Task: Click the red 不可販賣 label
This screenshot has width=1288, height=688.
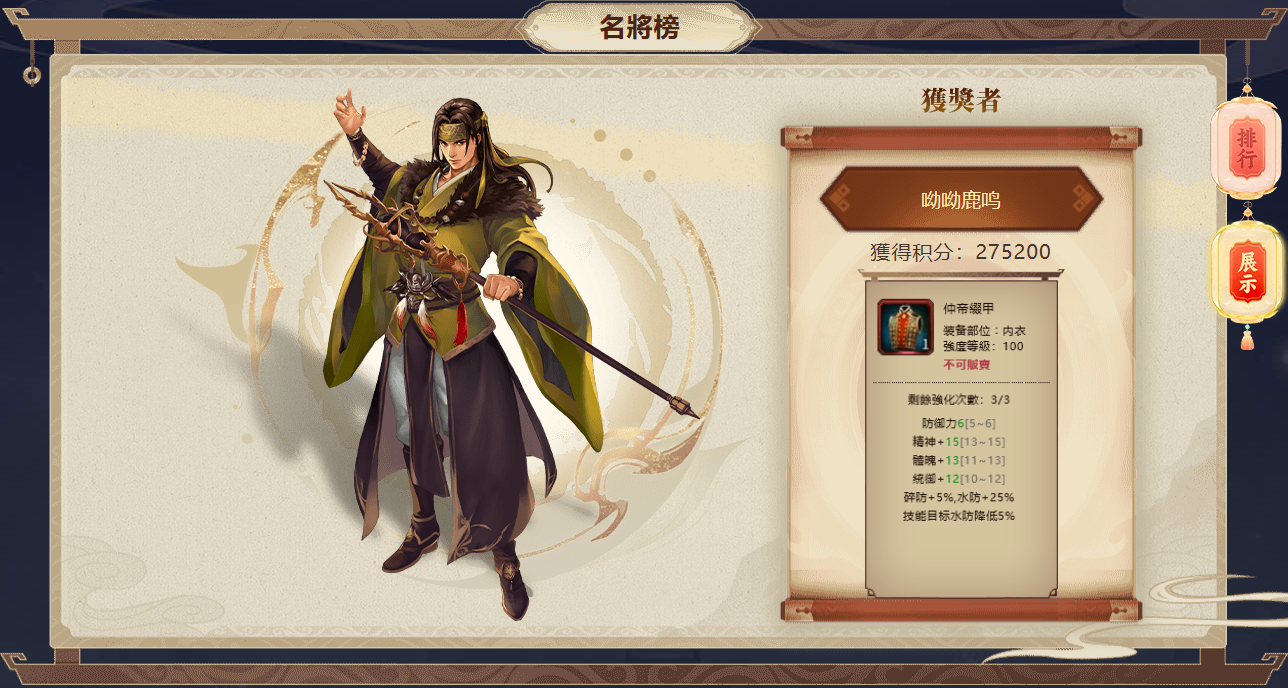Action: click(966, 365)
